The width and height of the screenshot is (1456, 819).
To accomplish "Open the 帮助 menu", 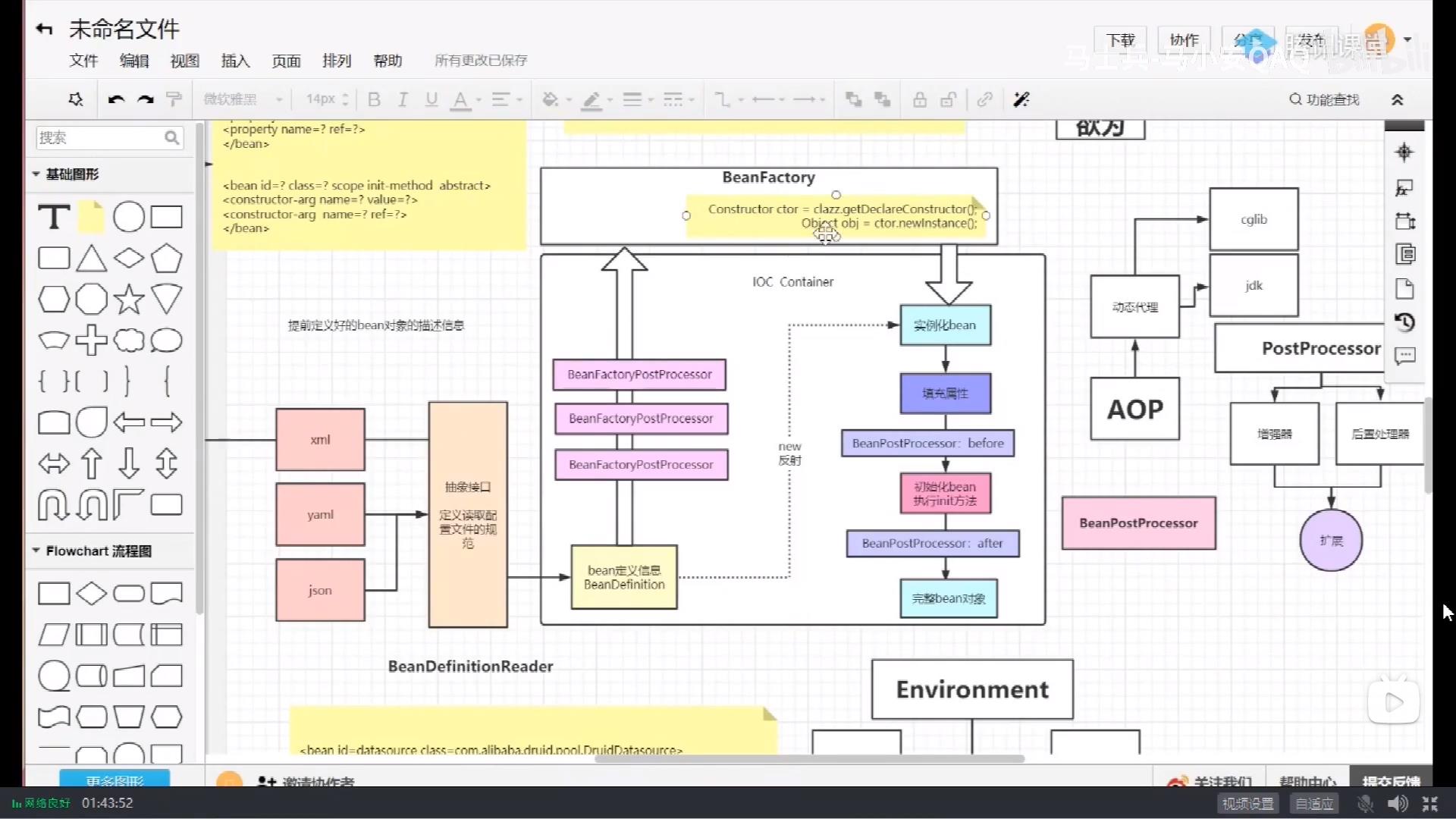I will pos(388,61).
